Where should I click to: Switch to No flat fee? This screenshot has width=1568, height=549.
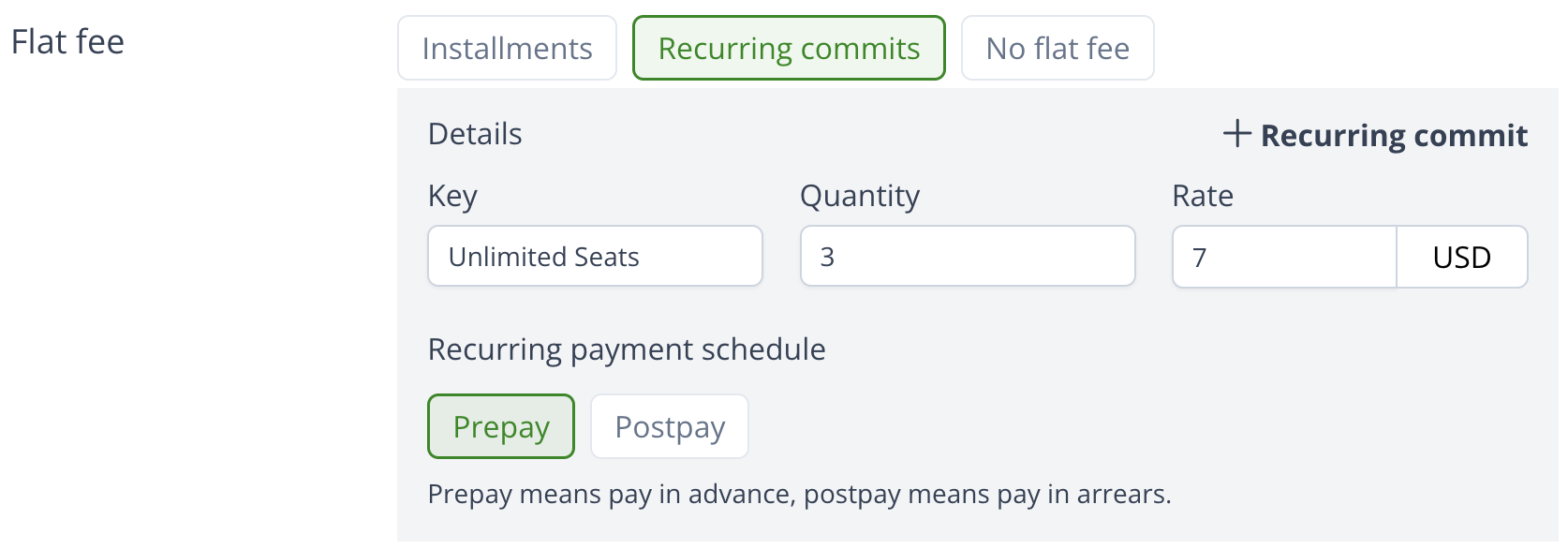1058,49
